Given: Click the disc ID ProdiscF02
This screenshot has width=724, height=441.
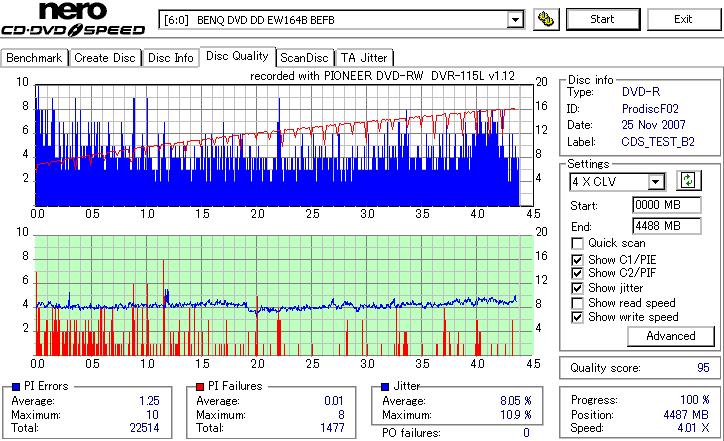Looking at the screenshot, I should pos(650,109).
